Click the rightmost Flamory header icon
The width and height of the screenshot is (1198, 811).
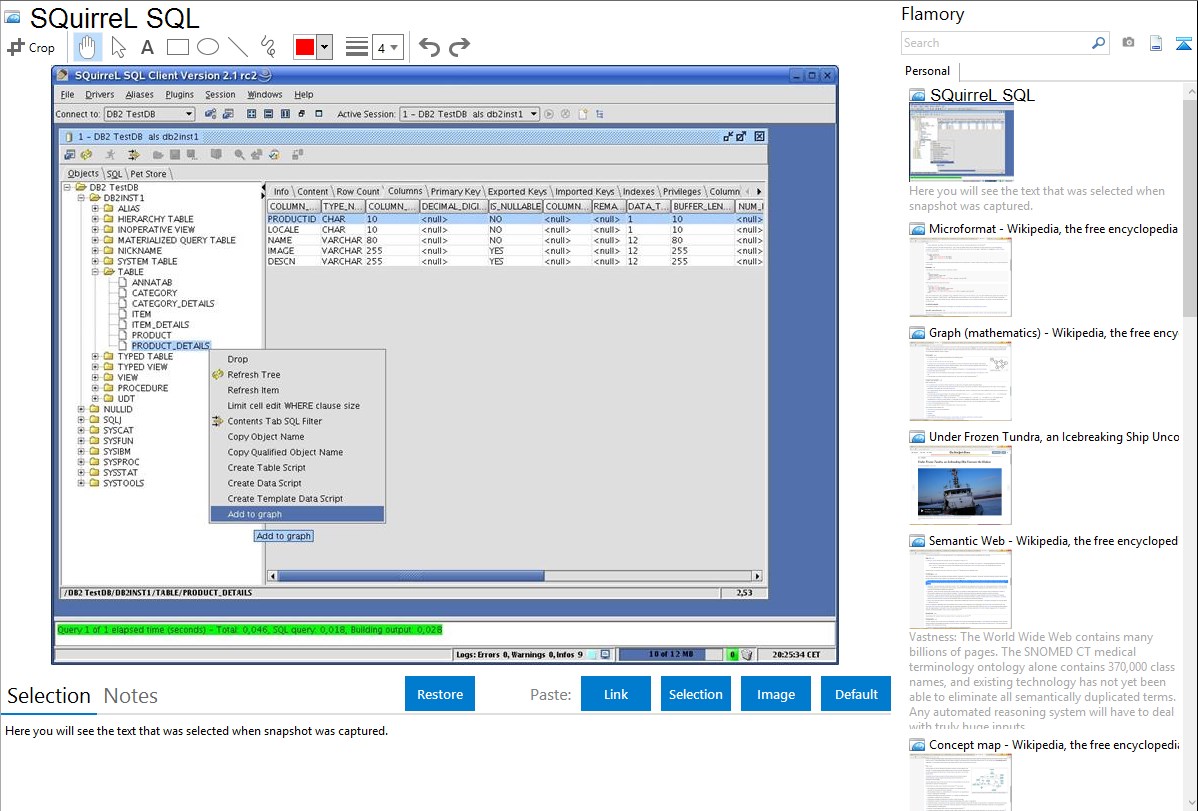(1183, 43)
